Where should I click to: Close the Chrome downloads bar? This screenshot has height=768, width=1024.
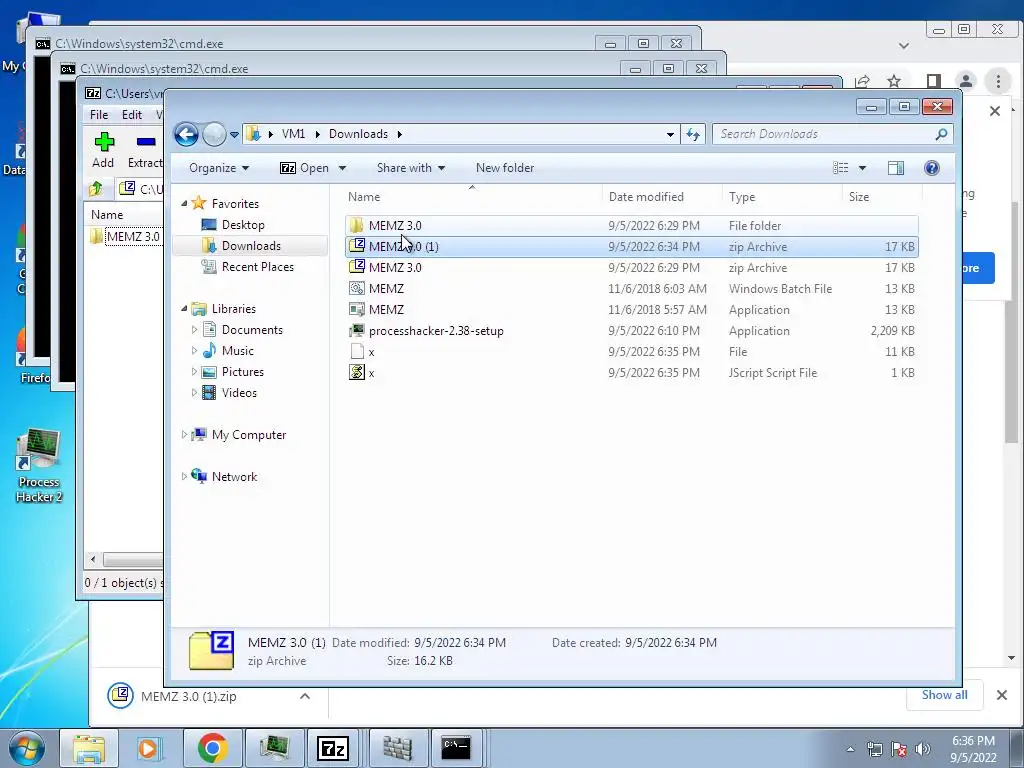[x=1002, y=695]
